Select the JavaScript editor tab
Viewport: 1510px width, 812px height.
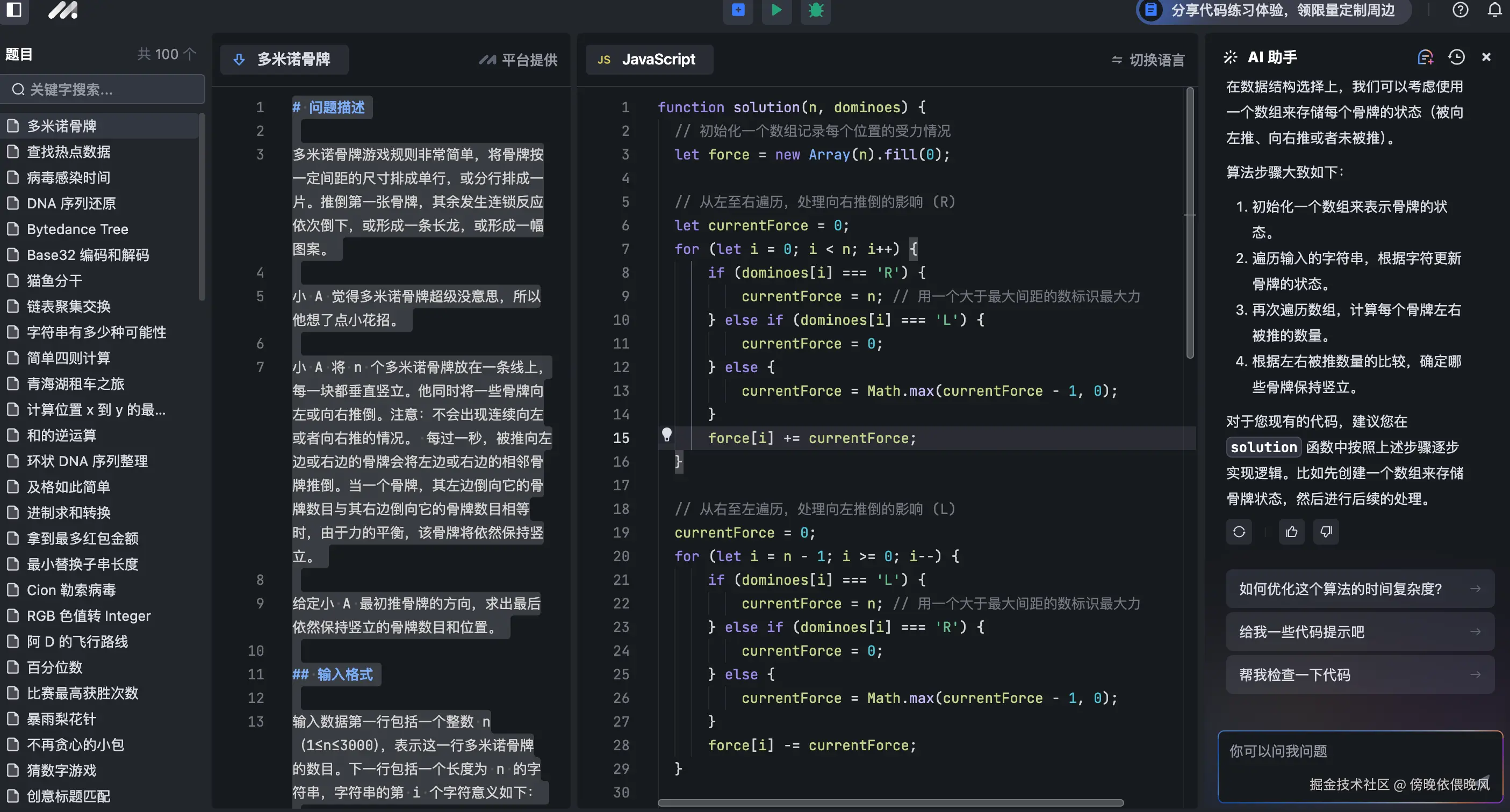point(649,60)
